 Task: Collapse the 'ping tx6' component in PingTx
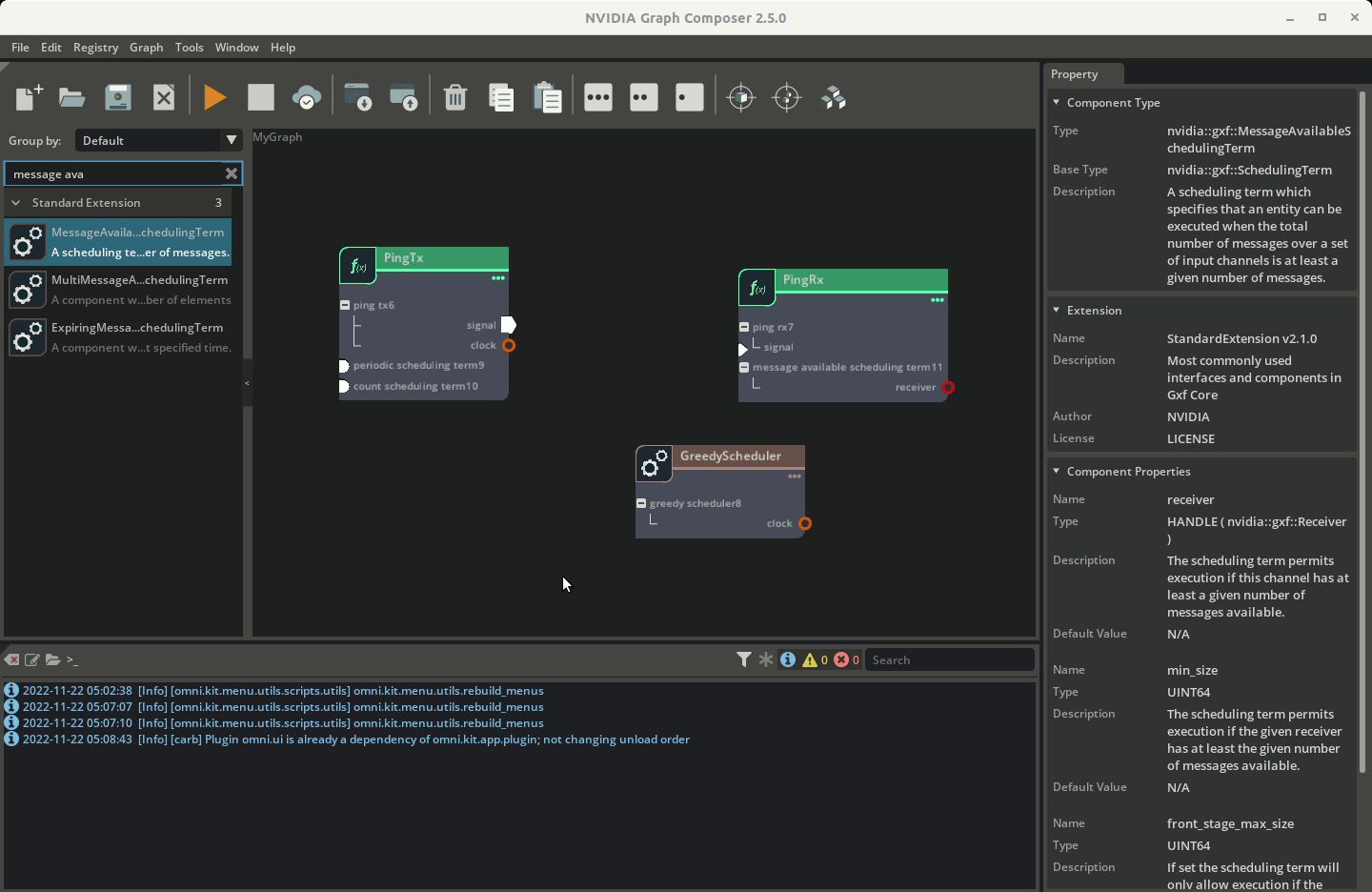(x=345, y=305)
